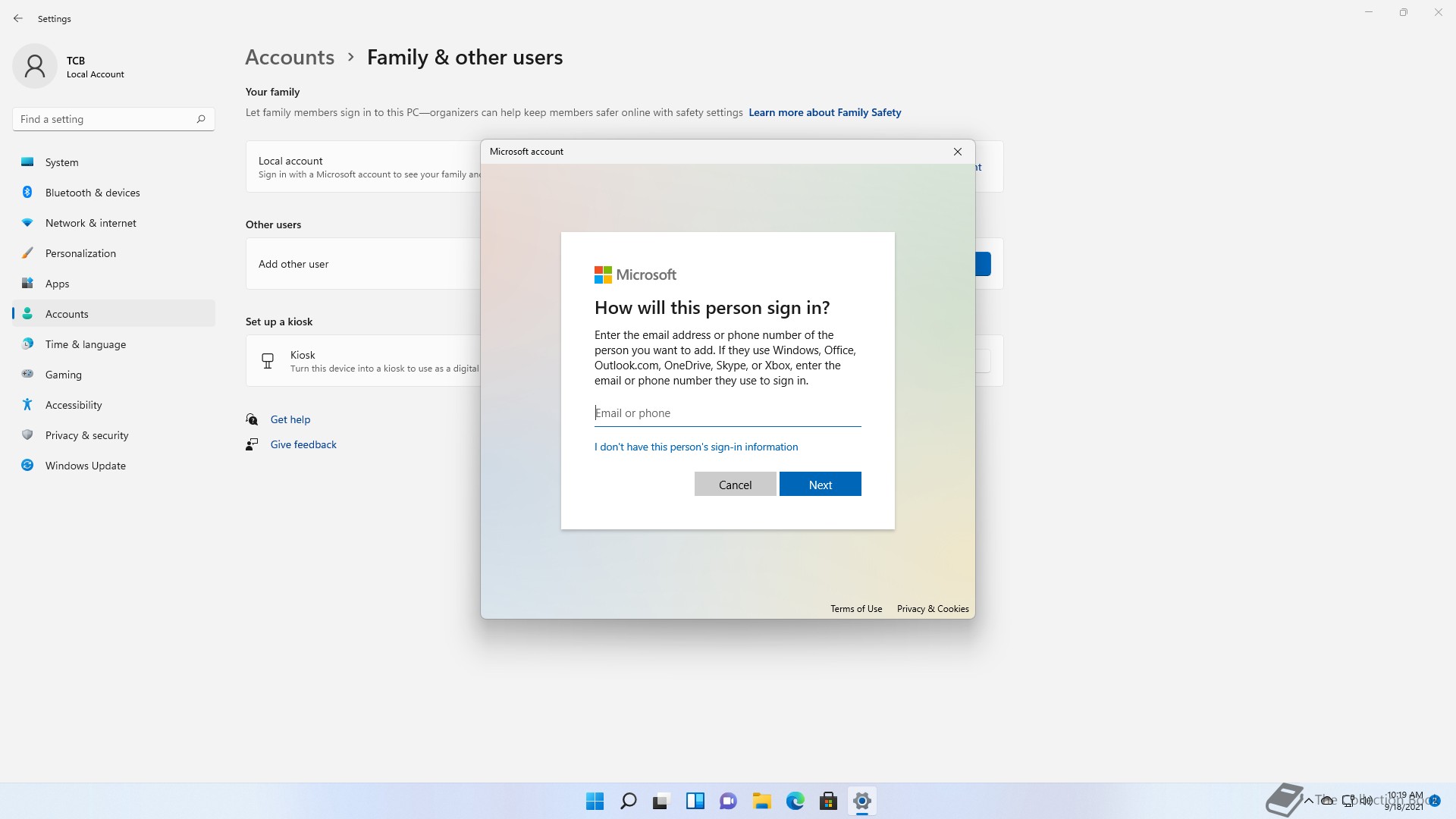Open Learn more about Family Safety link
Viewport: 1456px width, 819px height.
point(825,112)
